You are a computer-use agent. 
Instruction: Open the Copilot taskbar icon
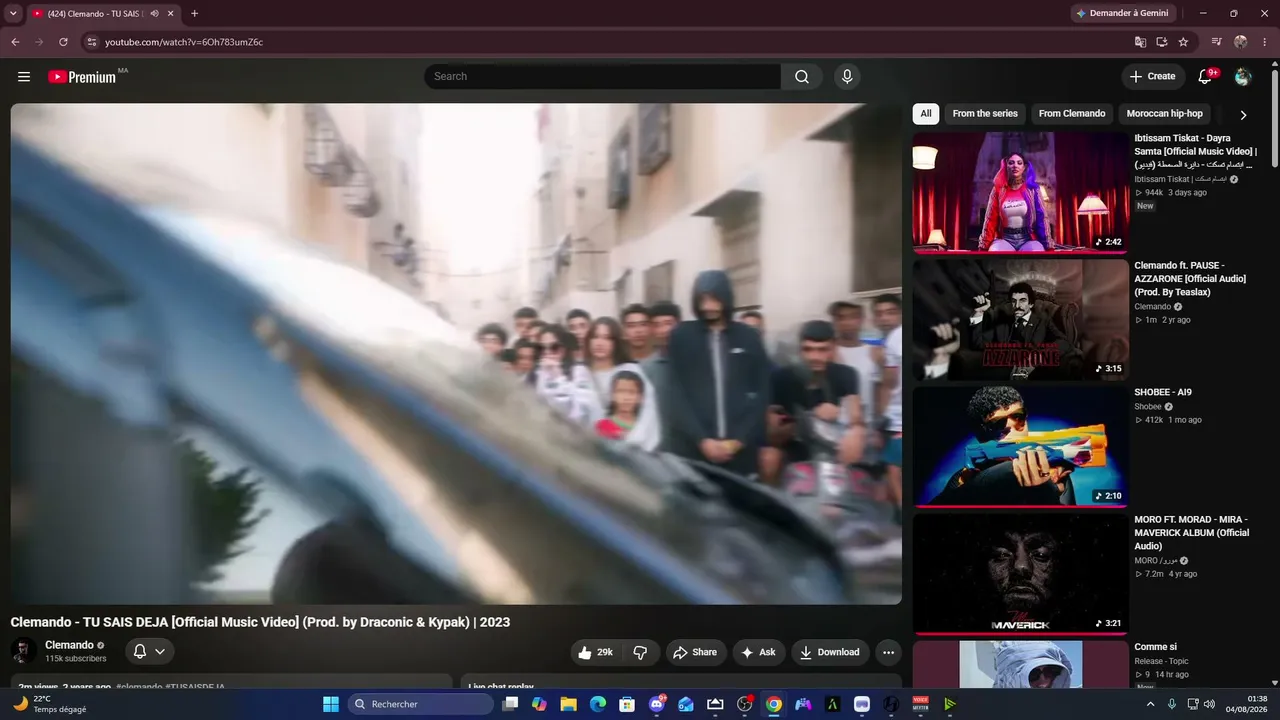pyautogui.click(x=539, y=704)
